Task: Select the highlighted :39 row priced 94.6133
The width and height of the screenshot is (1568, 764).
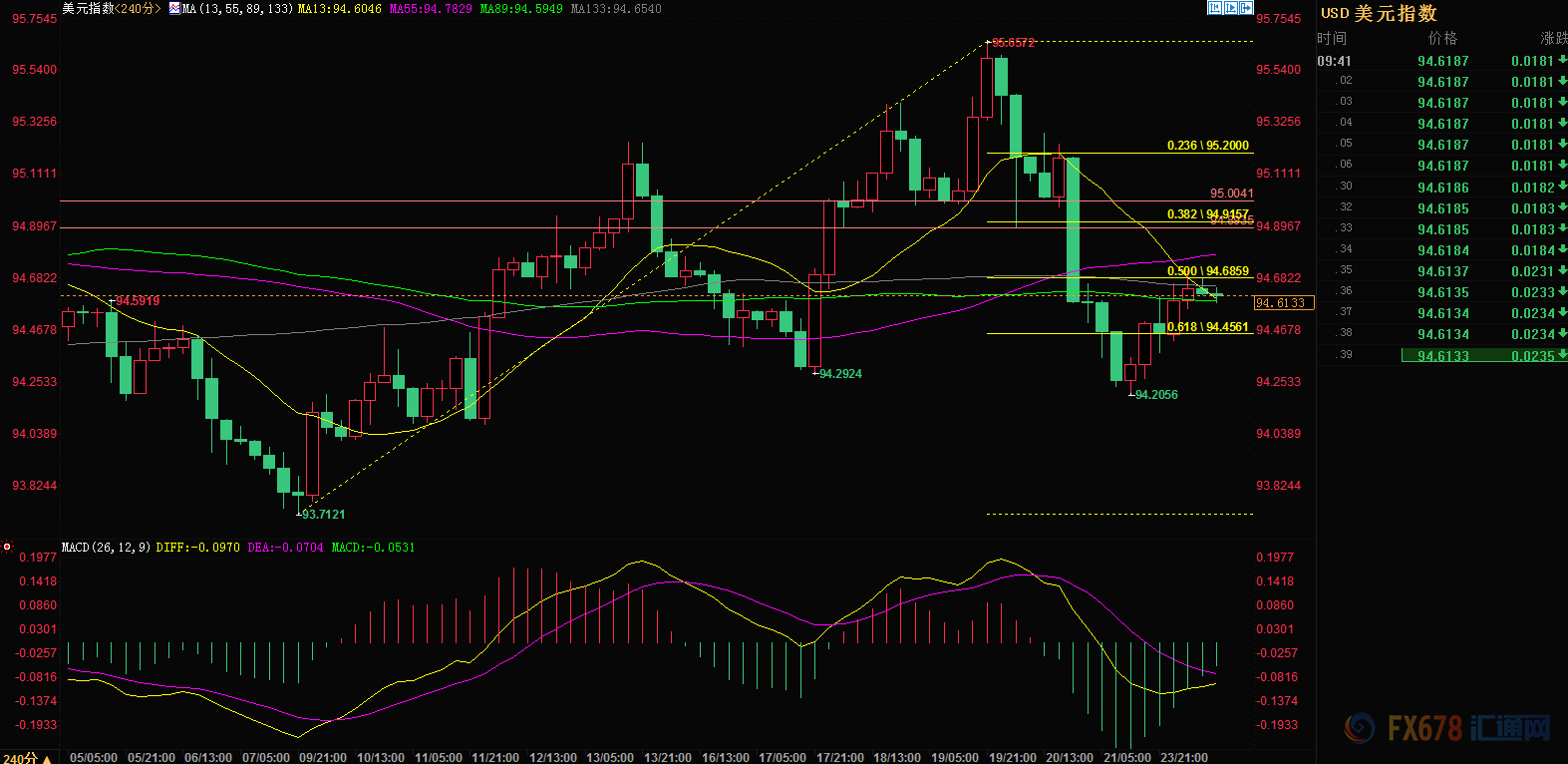Action: pyautogui.click(x=1442, y=355)
